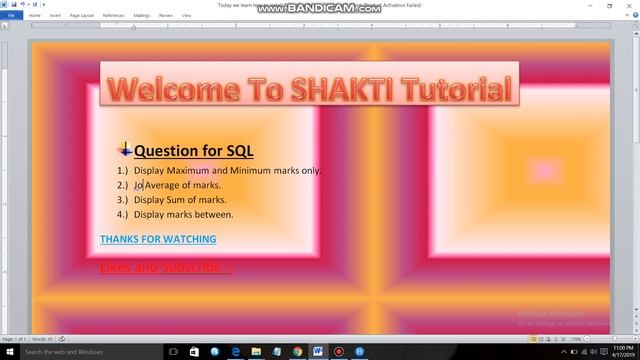Click the network icon in system tray
640x360 pixels.
584,352
